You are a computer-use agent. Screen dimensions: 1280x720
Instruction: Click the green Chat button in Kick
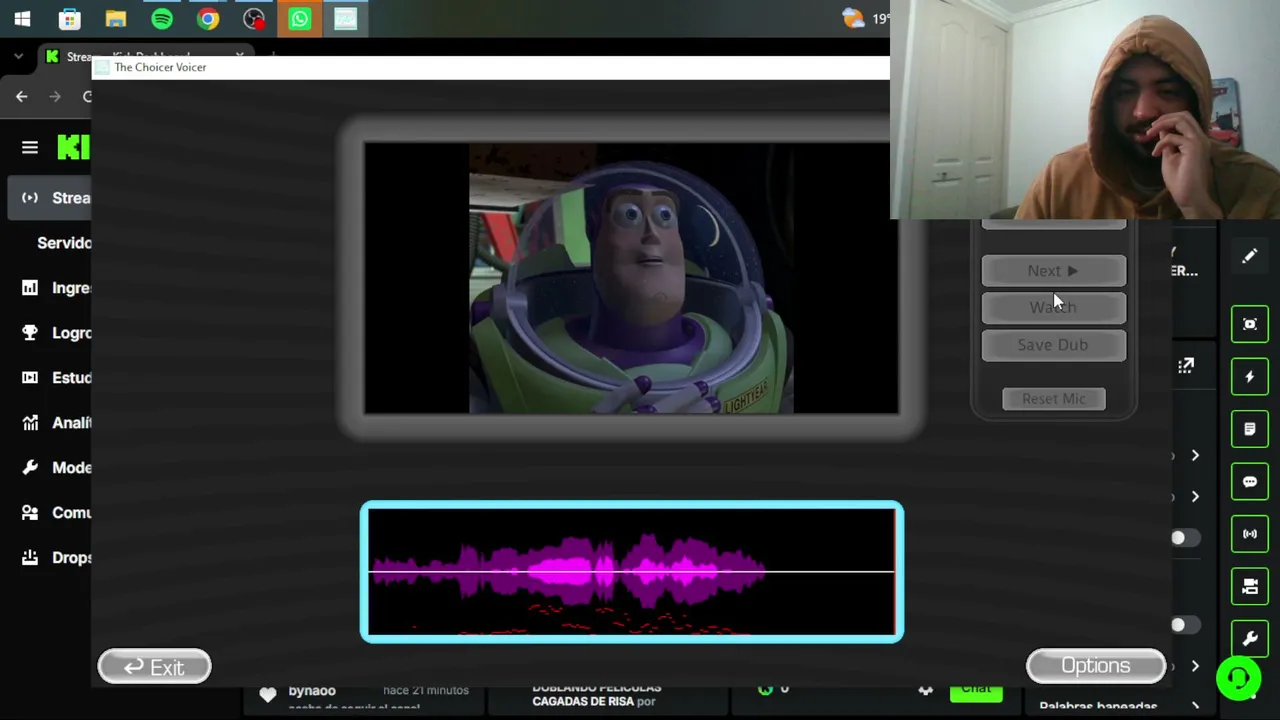click(976, 690)
